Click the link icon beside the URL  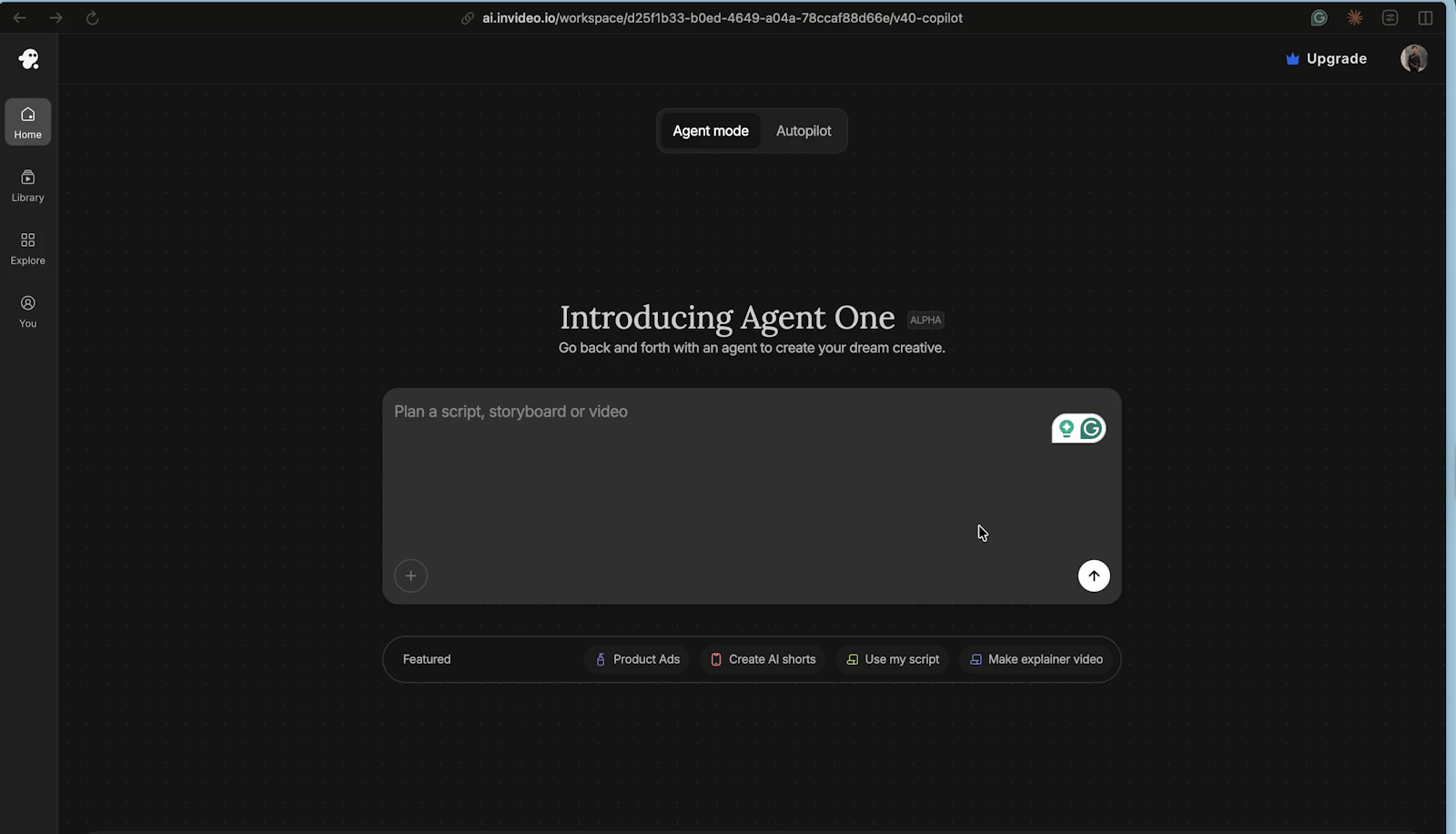tap(467, 18)
